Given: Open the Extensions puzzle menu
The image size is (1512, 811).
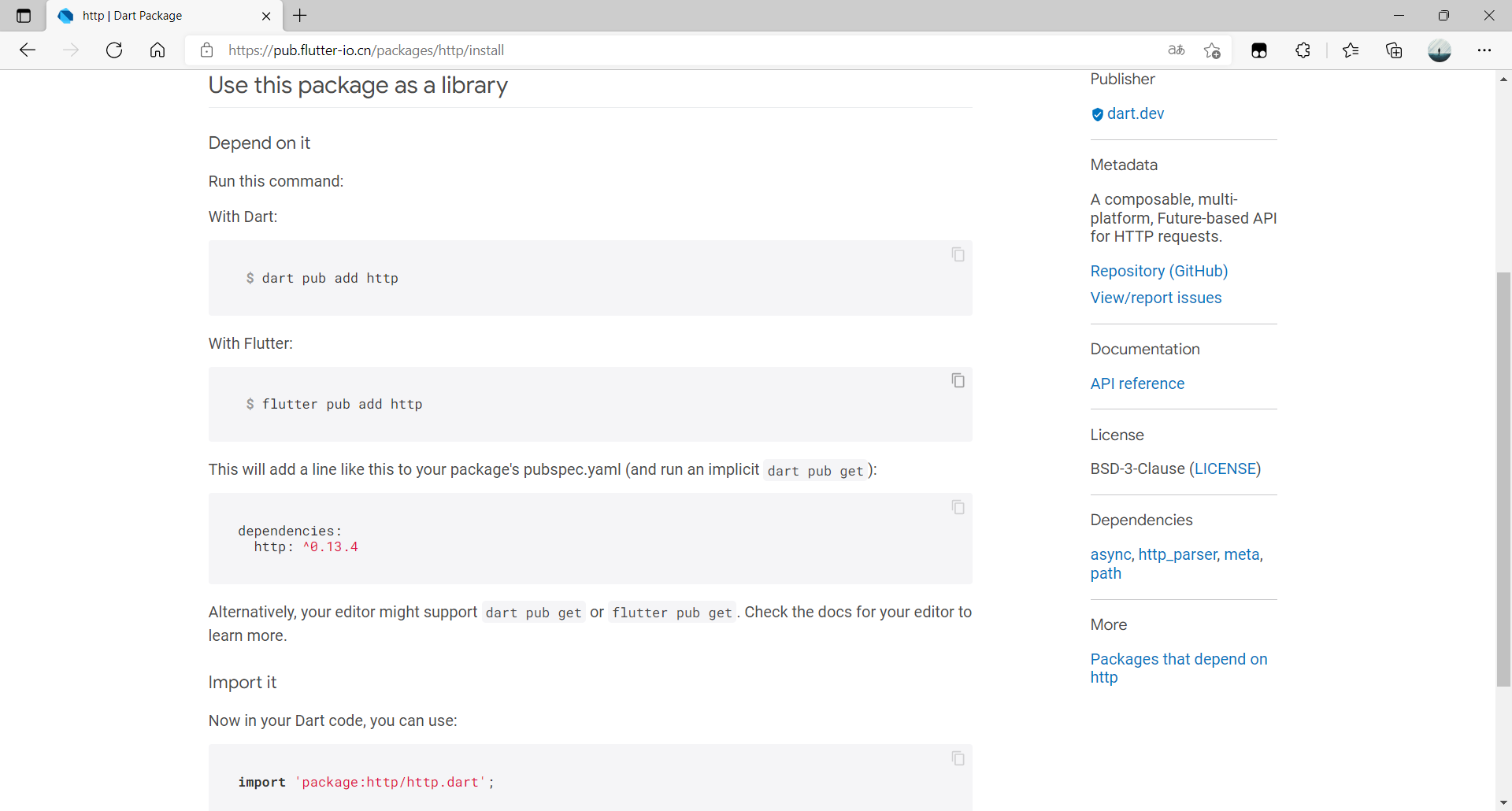Looking at the screenshot, I should click(x=1303, y=50).
